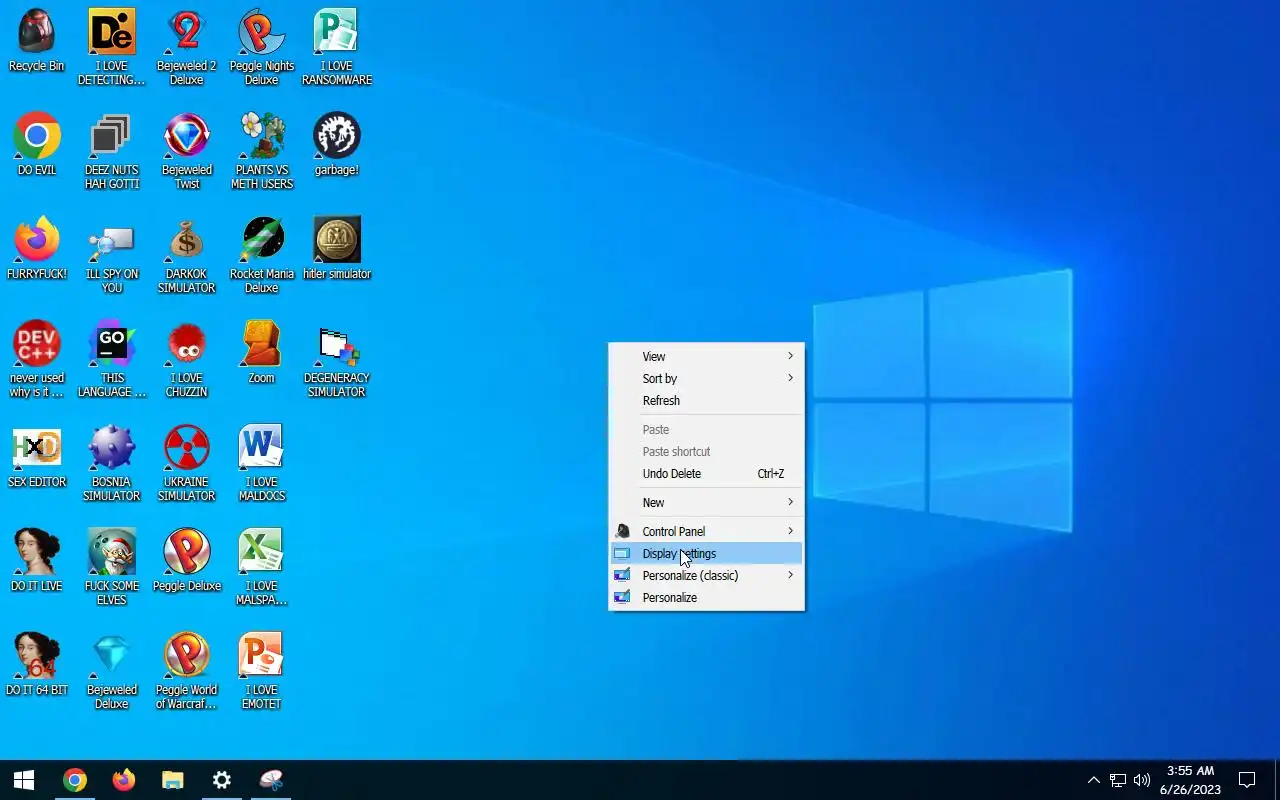This screenshot has width=1280, height=800.
Task: Select the Detect It Easy 'I LOVE DETECTING...' icon
Action: pos(112,47)
